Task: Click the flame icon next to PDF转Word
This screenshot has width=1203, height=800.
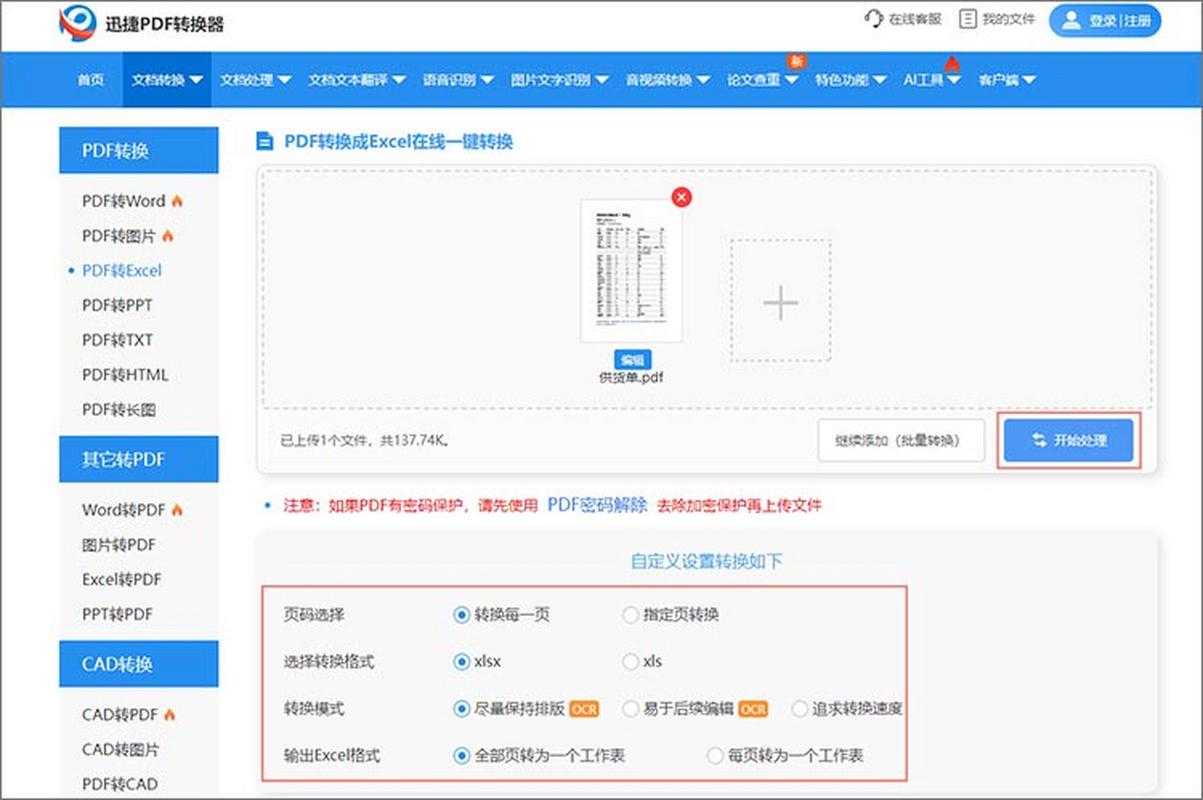Action: click(x=178, y=200)
